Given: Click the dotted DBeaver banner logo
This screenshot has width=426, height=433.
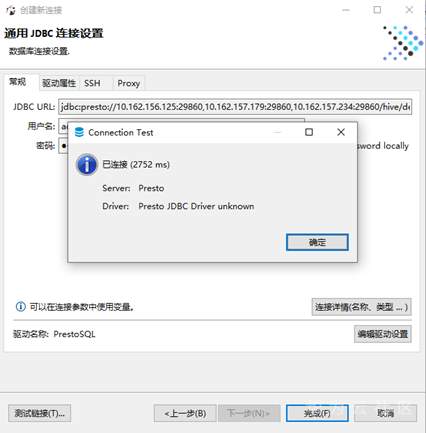Looking at the screenshot, I should 403,43.
